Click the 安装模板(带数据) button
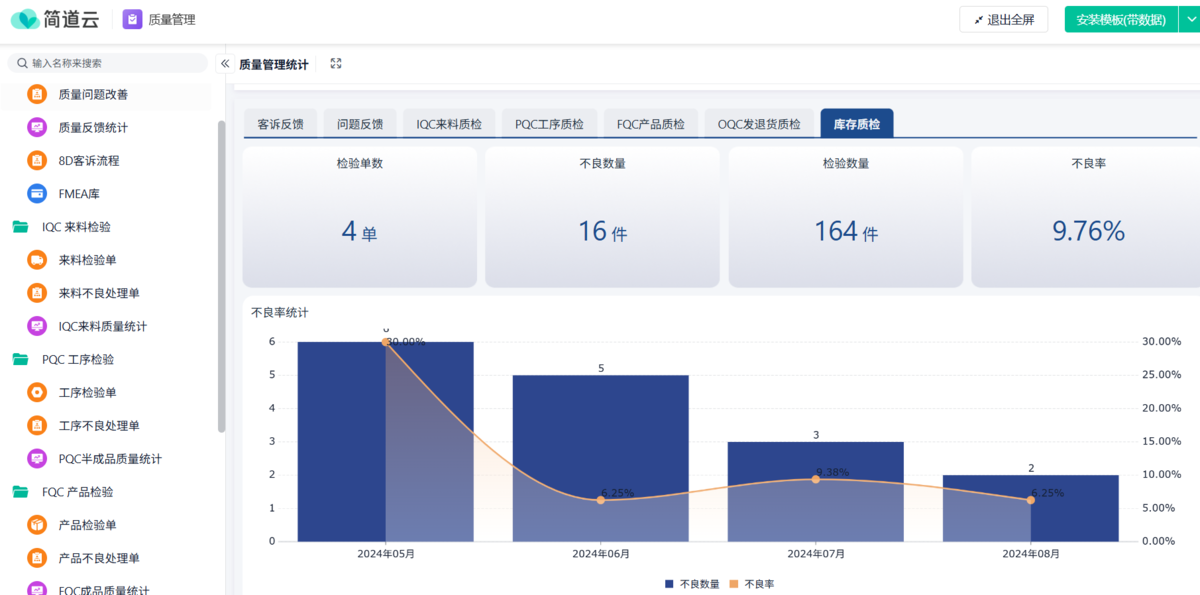 coord(1121,19)
